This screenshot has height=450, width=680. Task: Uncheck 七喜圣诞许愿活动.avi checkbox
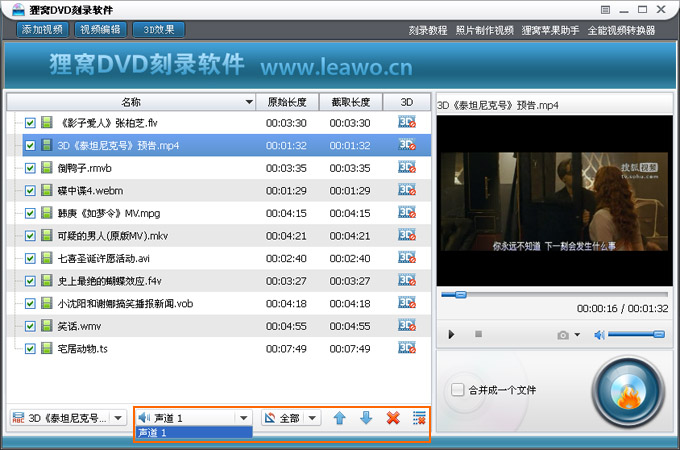coord(30,258)
